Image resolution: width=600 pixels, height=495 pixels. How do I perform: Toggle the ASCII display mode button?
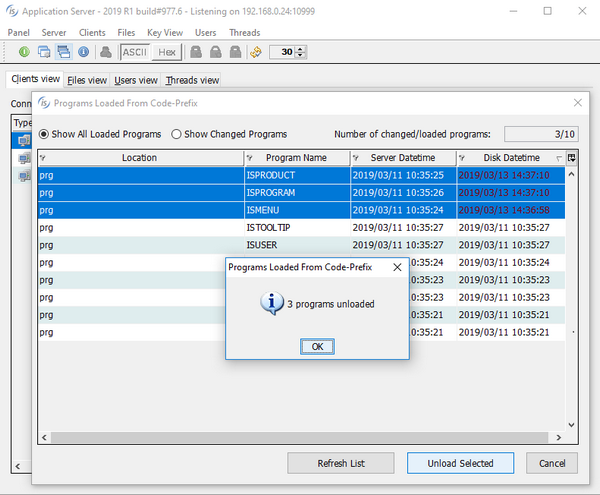pos(134,52)
